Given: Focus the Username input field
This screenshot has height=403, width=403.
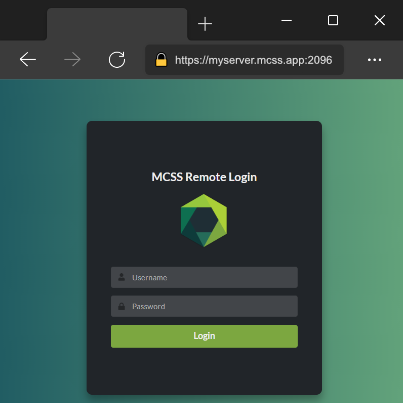Looking at the screenshot, I should click(x=204, y=277).
